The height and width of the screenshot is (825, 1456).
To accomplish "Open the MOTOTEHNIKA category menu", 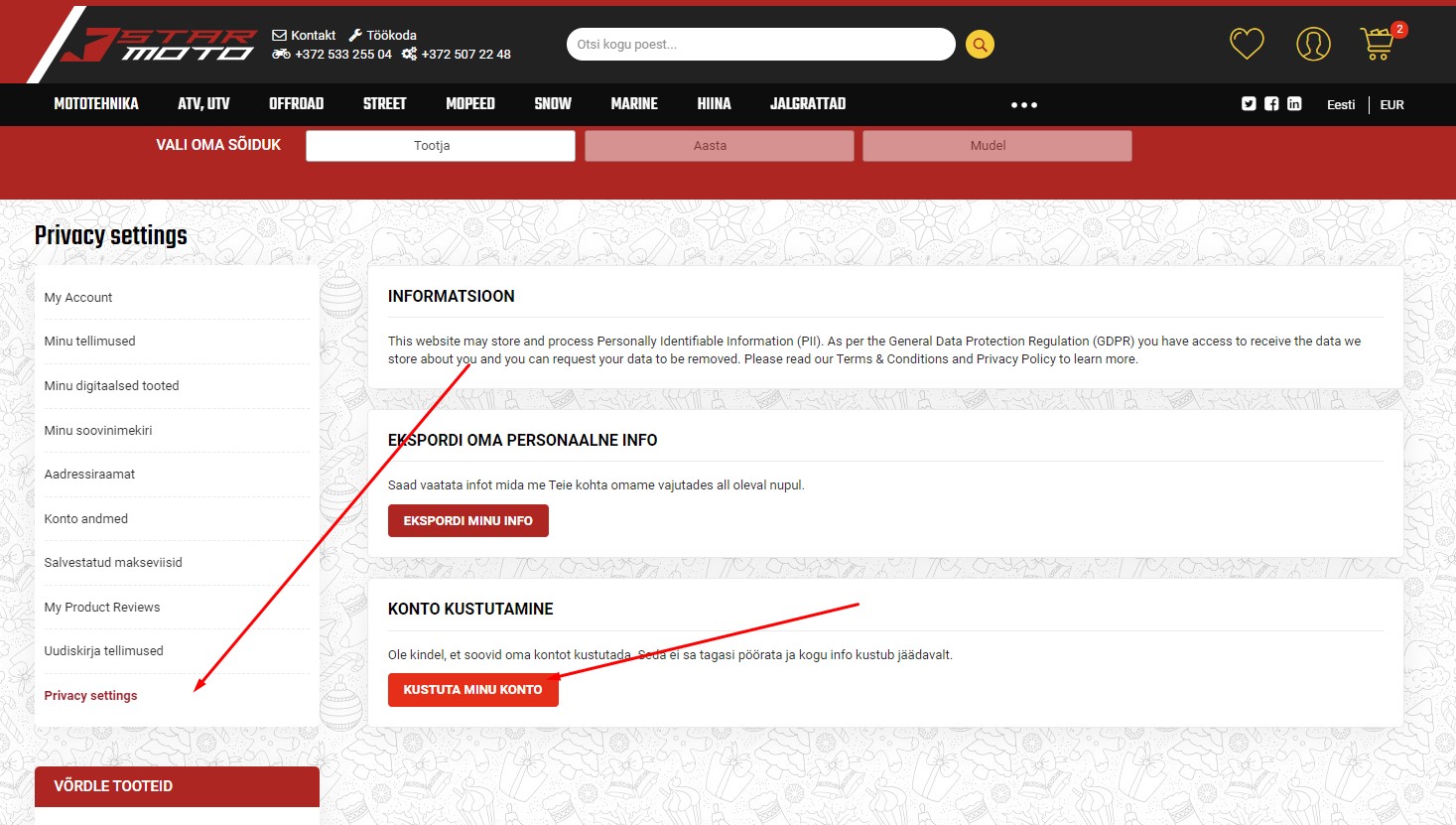I will click(96, 104).
